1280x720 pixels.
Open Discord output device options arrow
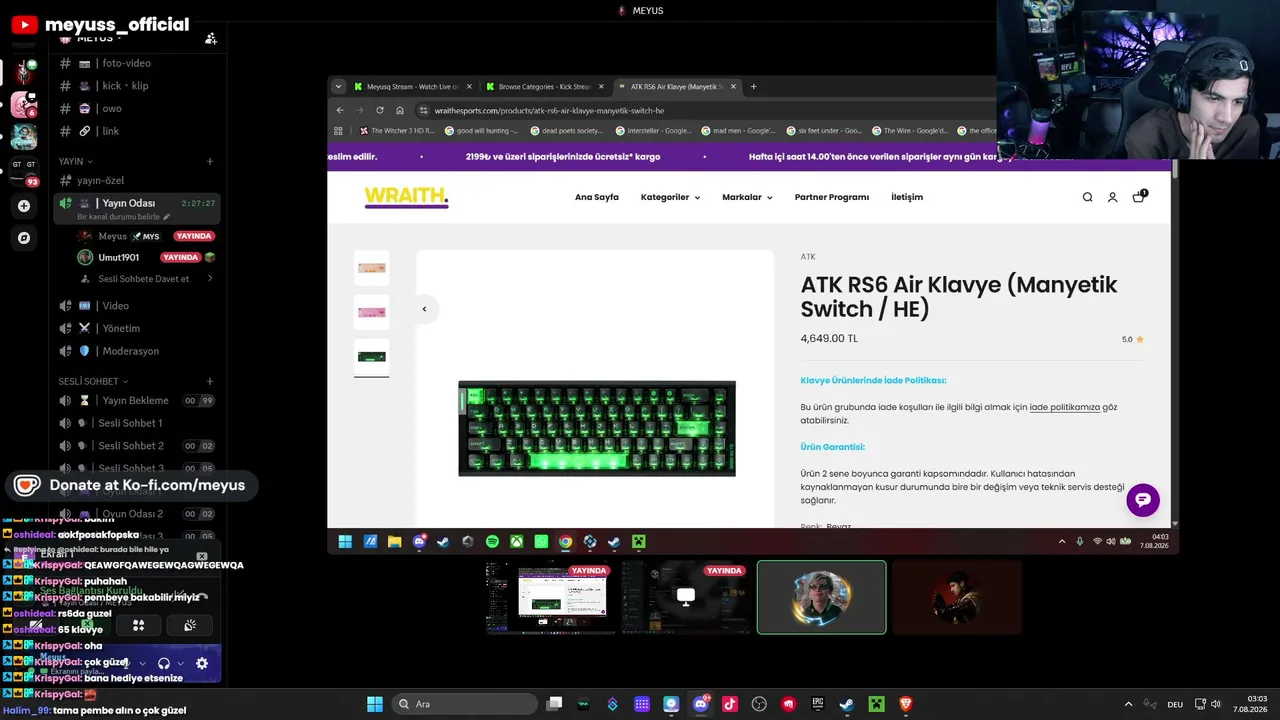coord(180,663)
